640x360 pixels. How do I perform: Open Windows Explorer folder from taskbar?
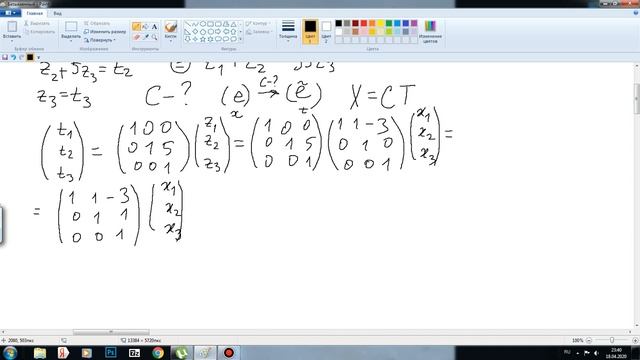tap(40, 353)
